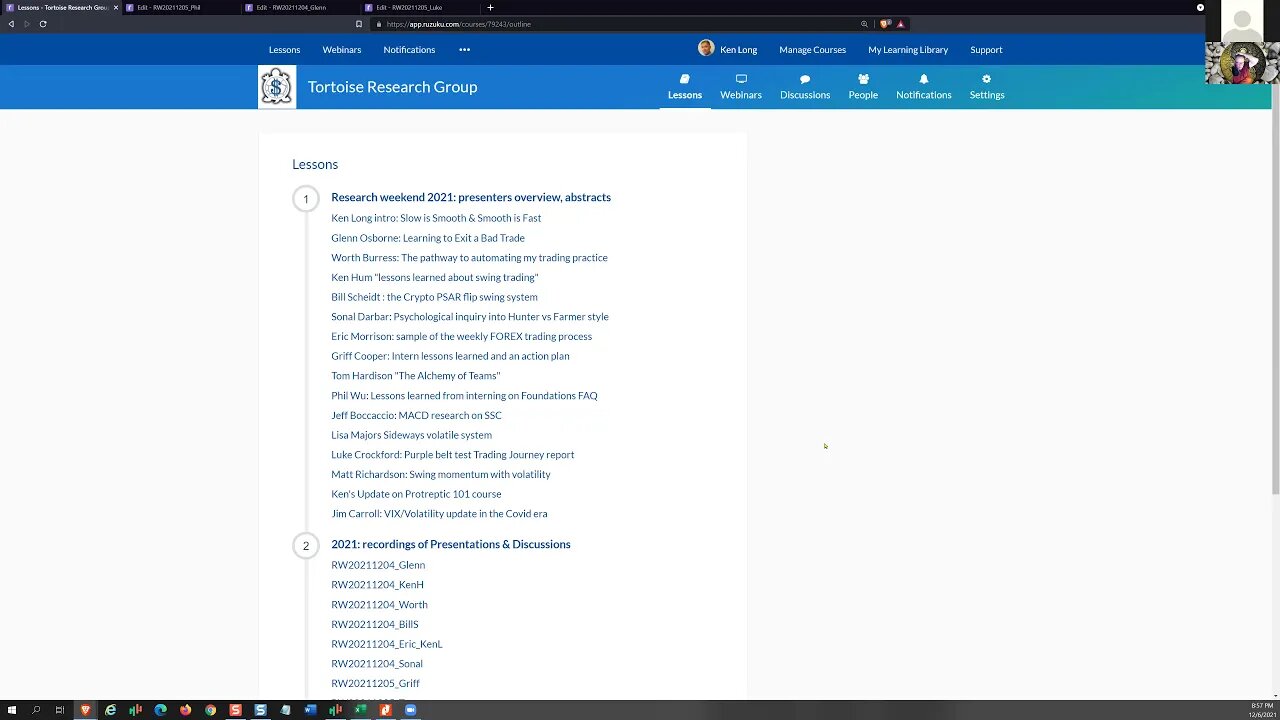Open the three-dots more menu
1280x720 pixels.
(464, 49)
